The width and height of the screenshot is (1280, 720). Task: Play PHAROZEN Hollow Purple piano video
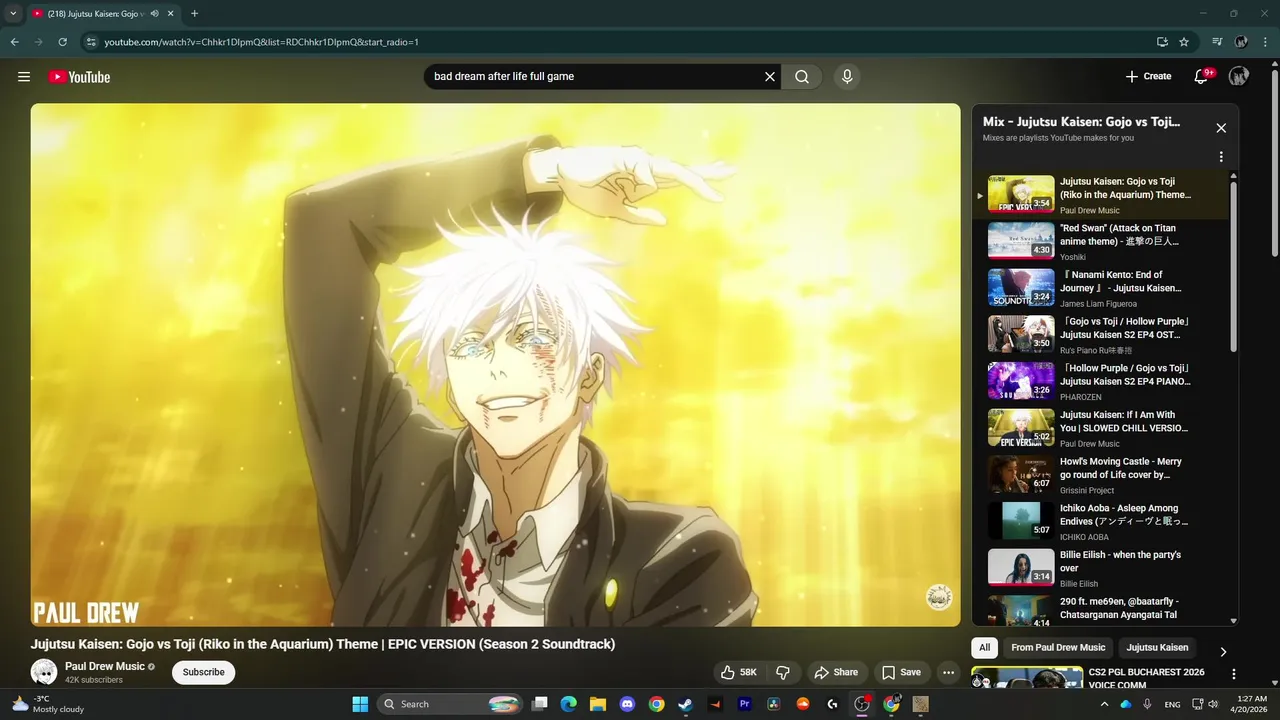tap(1100, 381)
